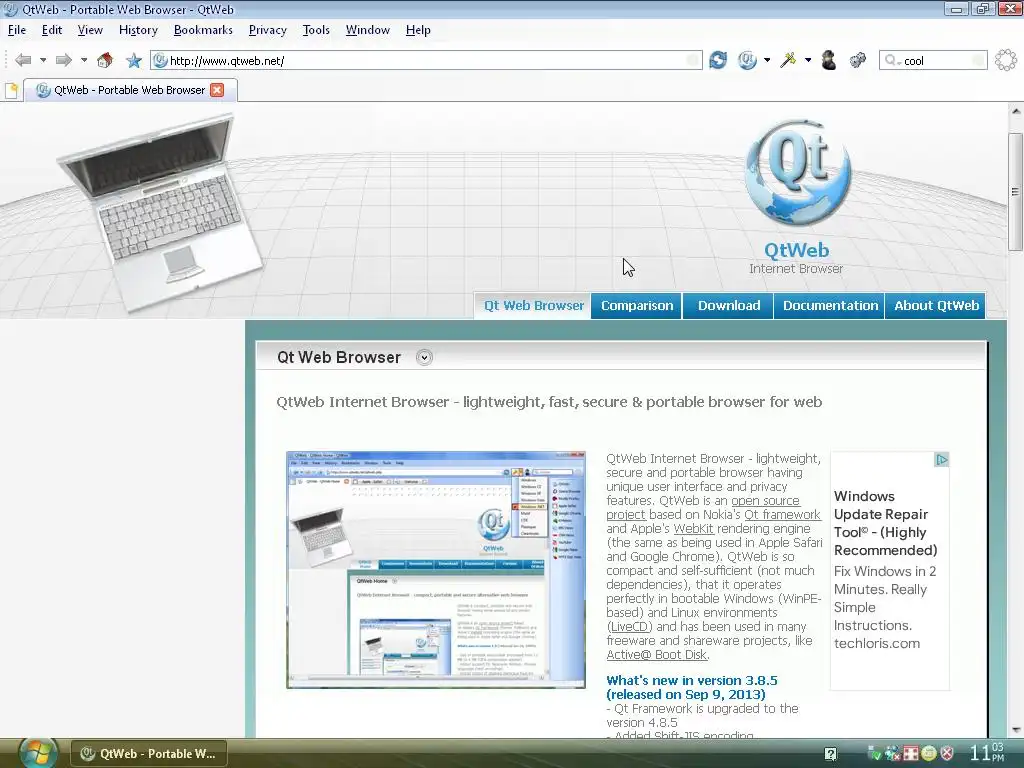Switch to the Comparison page tab
This screenshot has width=1024, height=768.
[637, 306]
